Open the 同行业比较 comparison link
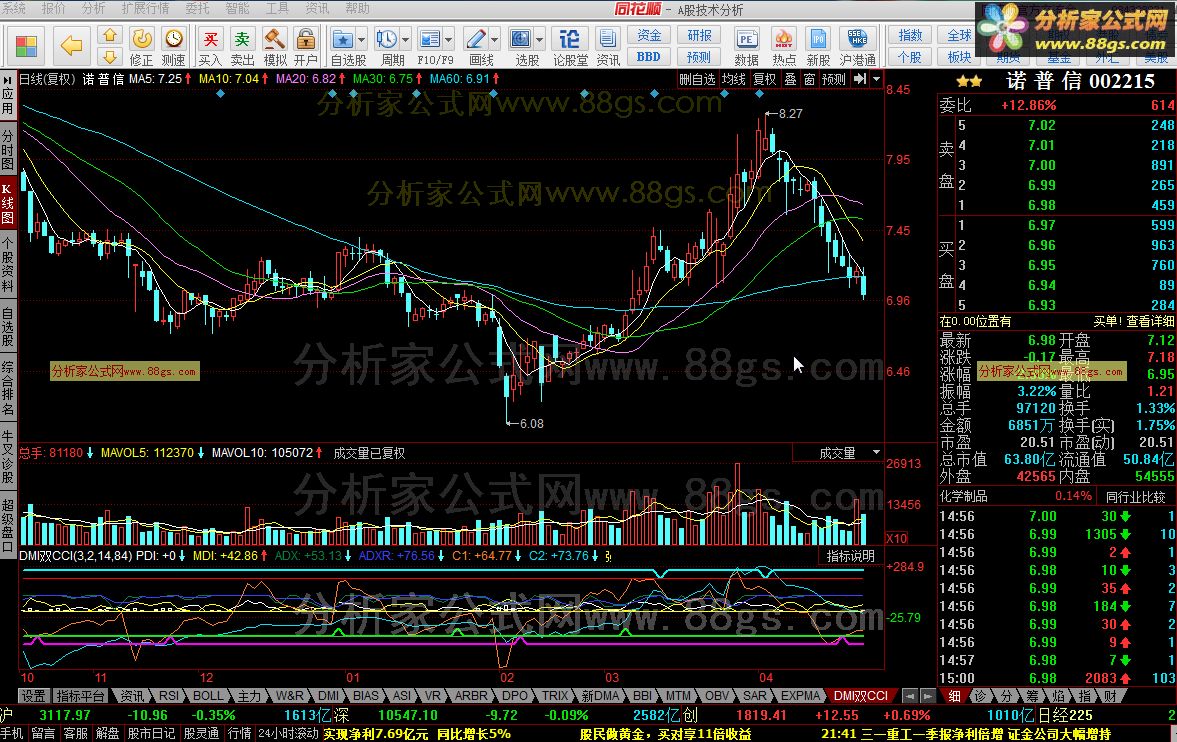Screen dimensions: 1177x742 (x=1136, y=496)
